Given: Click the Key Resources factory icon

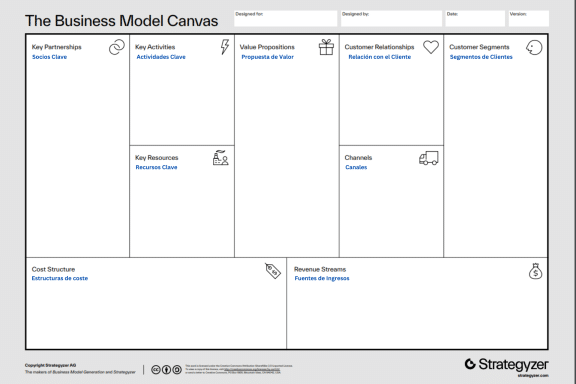Looking at the screenshot, I should (221, 157).
